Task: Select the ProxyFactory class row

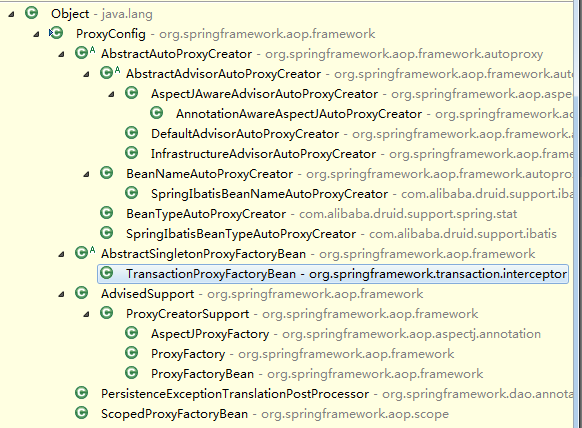Action: [302, 354]
